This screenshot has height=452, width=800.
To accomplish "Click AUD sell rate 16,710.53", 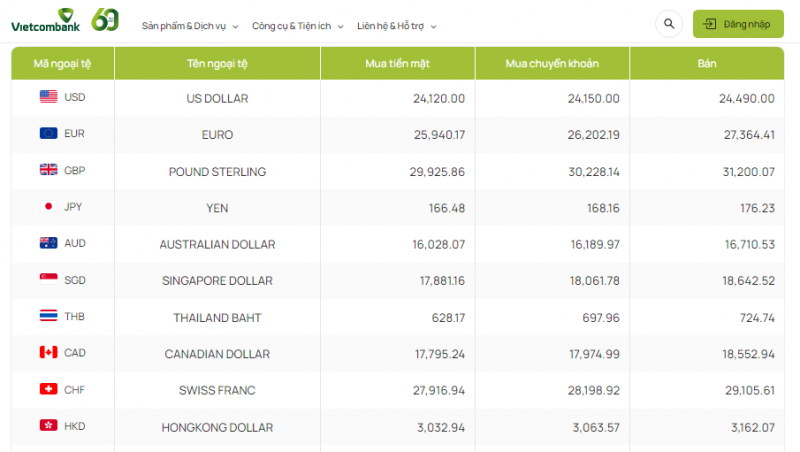I will coord(750,244).
